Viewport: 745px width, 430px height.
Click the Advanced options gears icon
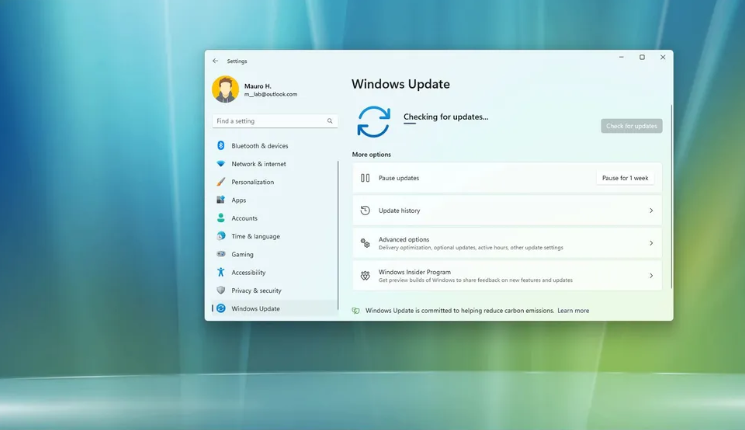(365, 243)
